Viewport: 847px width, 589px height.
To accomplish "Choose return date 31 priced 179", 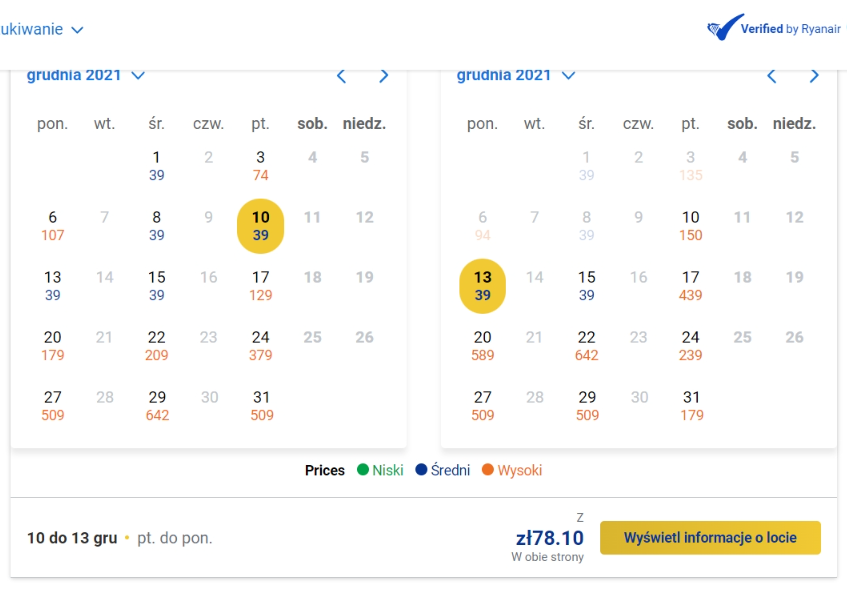I will pos(691,406).
